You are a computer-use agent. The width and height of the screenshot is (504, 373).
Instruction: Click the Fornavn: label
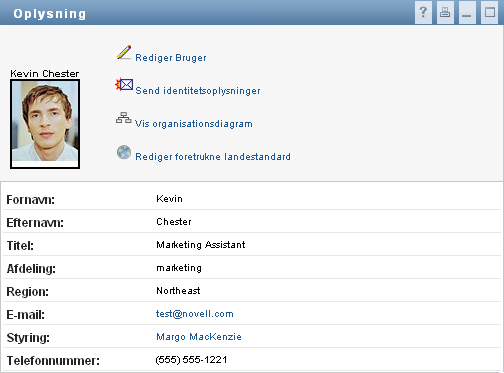pyautogui.click(x=31, y=200)
